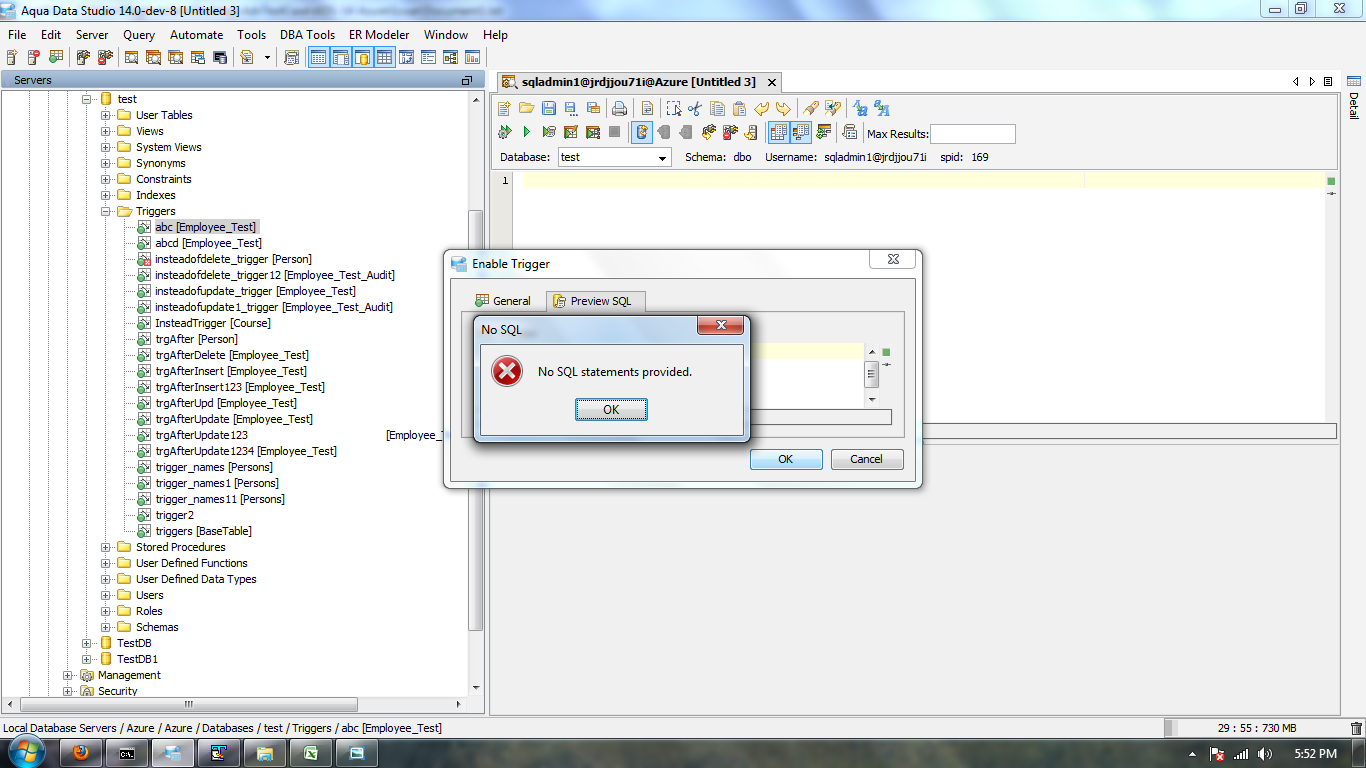
Task: Open the Query Analyzer icon in main toolbar
Action: 131,57
